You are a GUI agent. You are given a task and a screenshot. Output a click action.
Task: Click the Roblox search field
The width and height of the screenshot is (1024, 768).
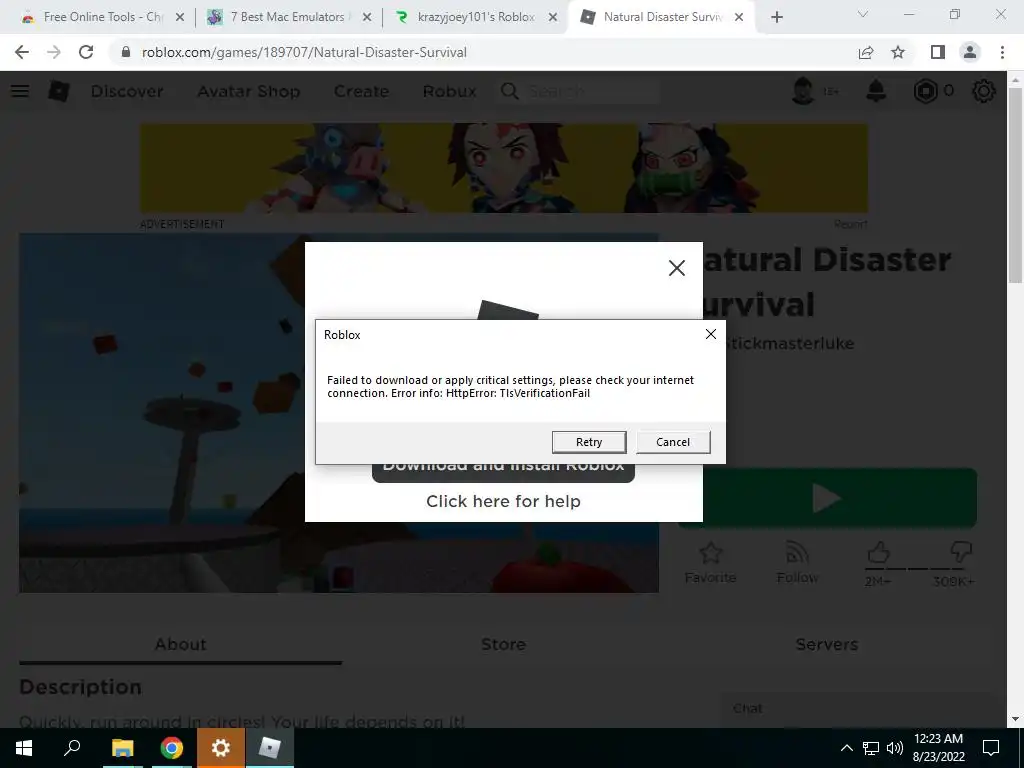tap(579, 91)
